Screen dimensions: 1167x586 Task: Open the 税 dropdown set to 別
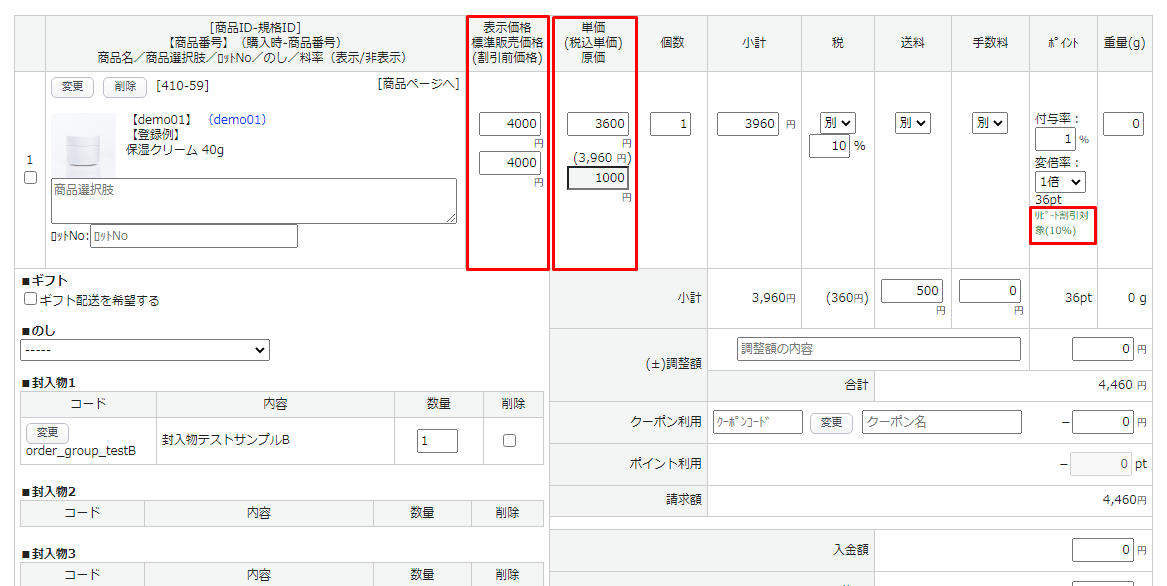[838, 123]
